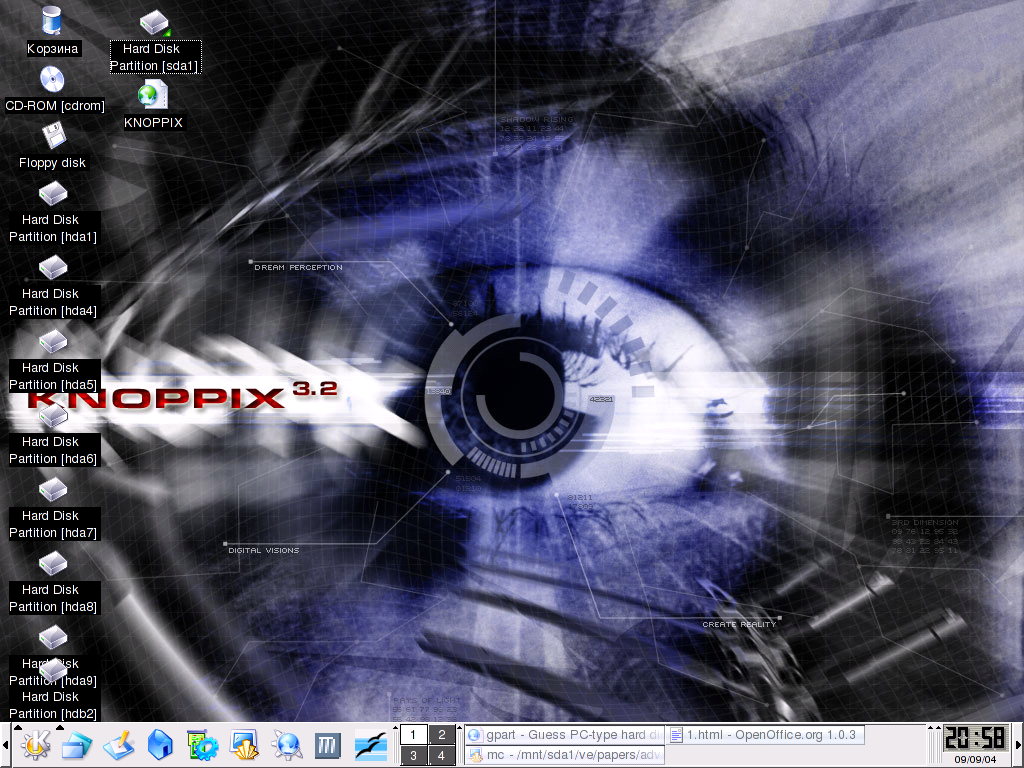Hide panel using left edge arrow

5,745
